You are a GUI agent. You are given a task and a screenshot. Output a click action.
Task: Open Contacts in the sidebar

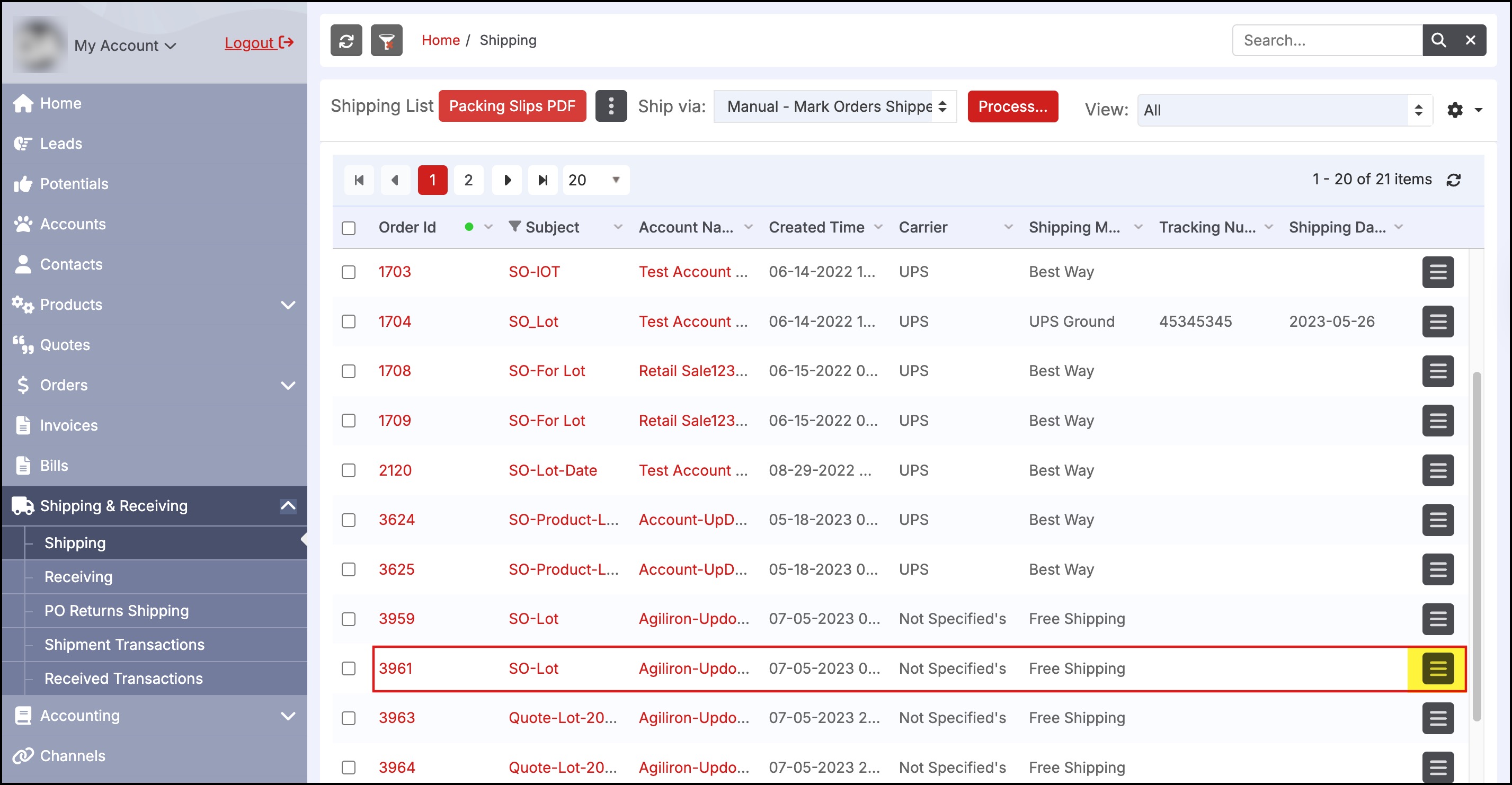pos(154,265)
